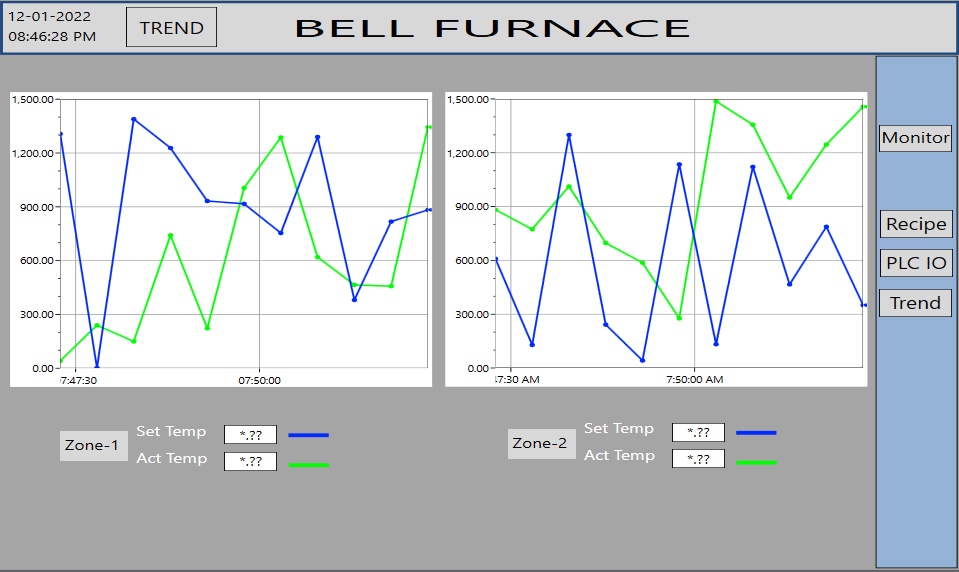Click 0.00 axis label on Zone-2 chart
959x572 pixels.
(478, 368)
